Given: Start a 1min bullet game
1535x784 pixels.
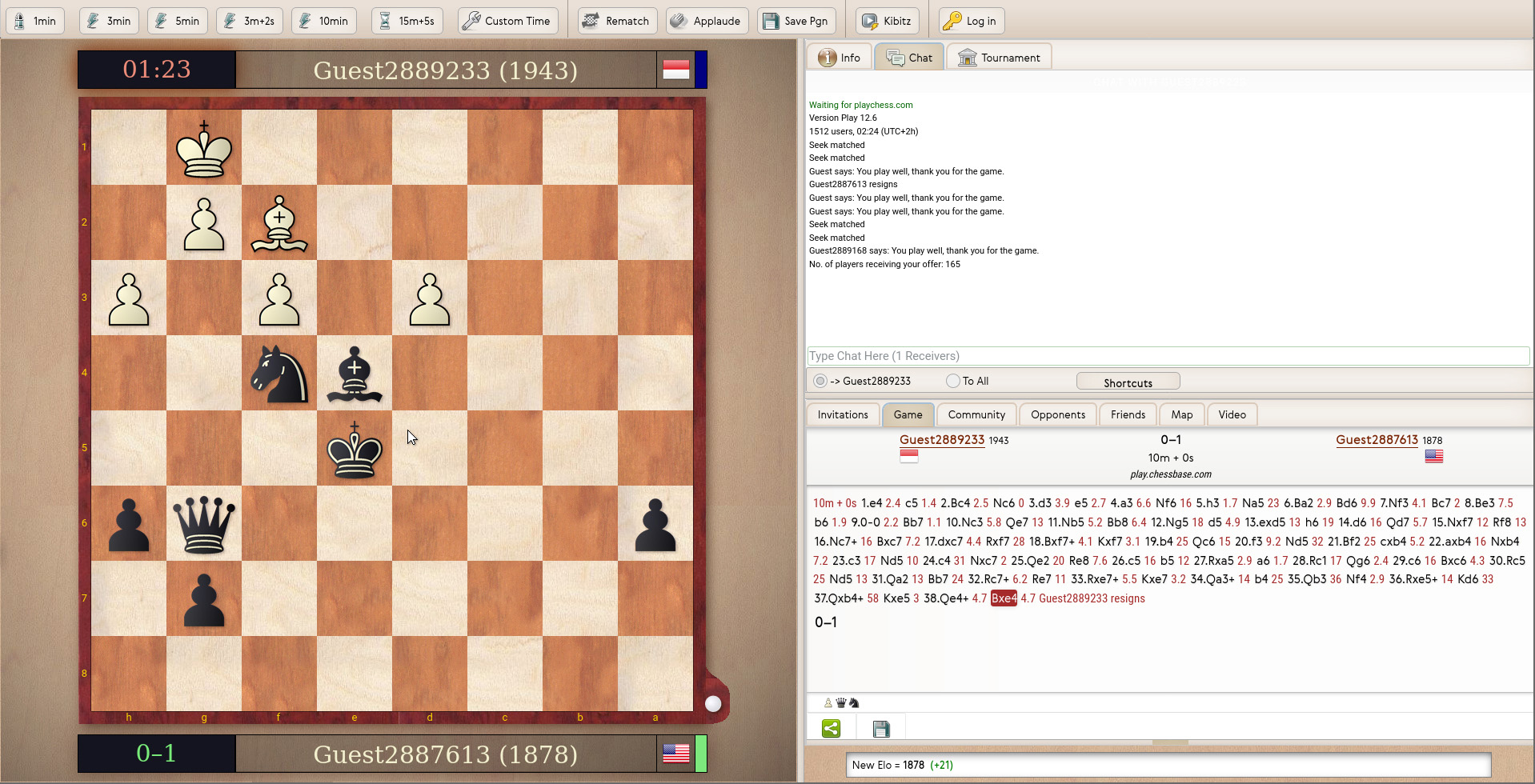Looking at the screenshot, I should (35, 21).
